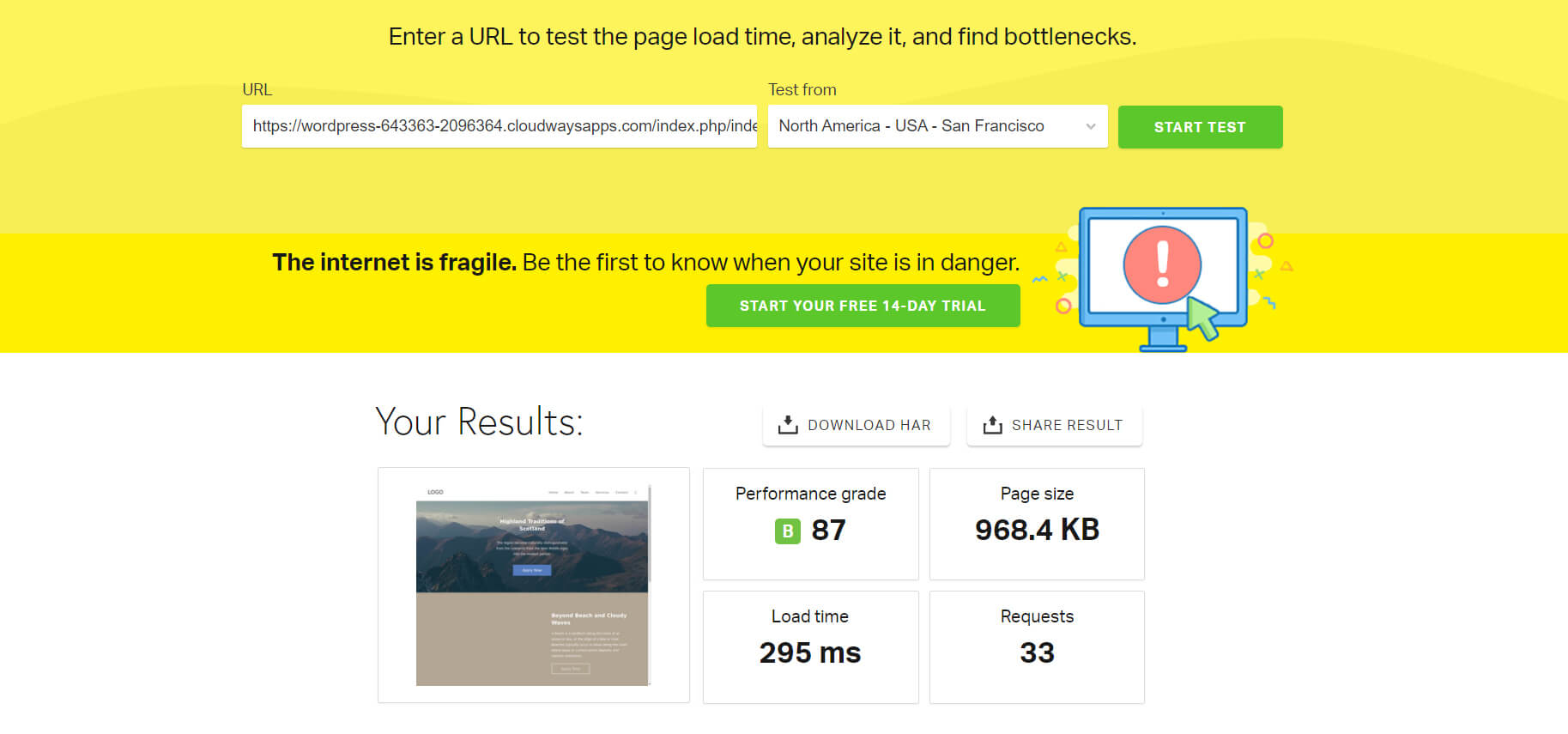Click the Load time label
Image resolution: width=1568 pixels, height=734 pixels.
point(809,616)
